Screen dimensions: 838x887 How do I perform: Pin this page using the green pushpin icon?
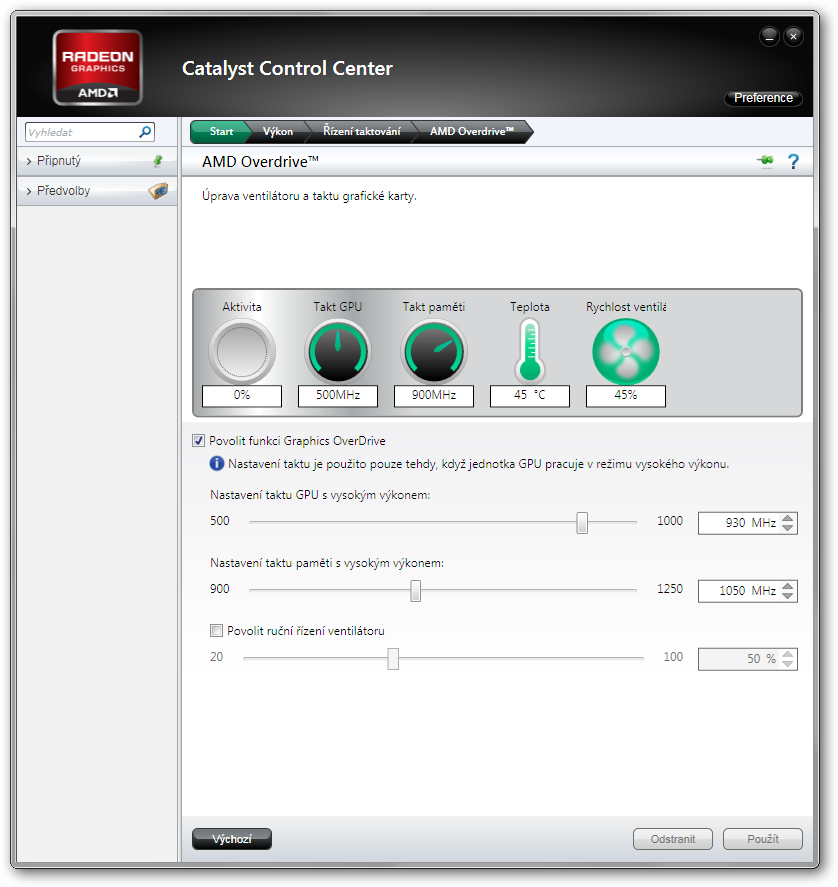click(x=766, y=161)
